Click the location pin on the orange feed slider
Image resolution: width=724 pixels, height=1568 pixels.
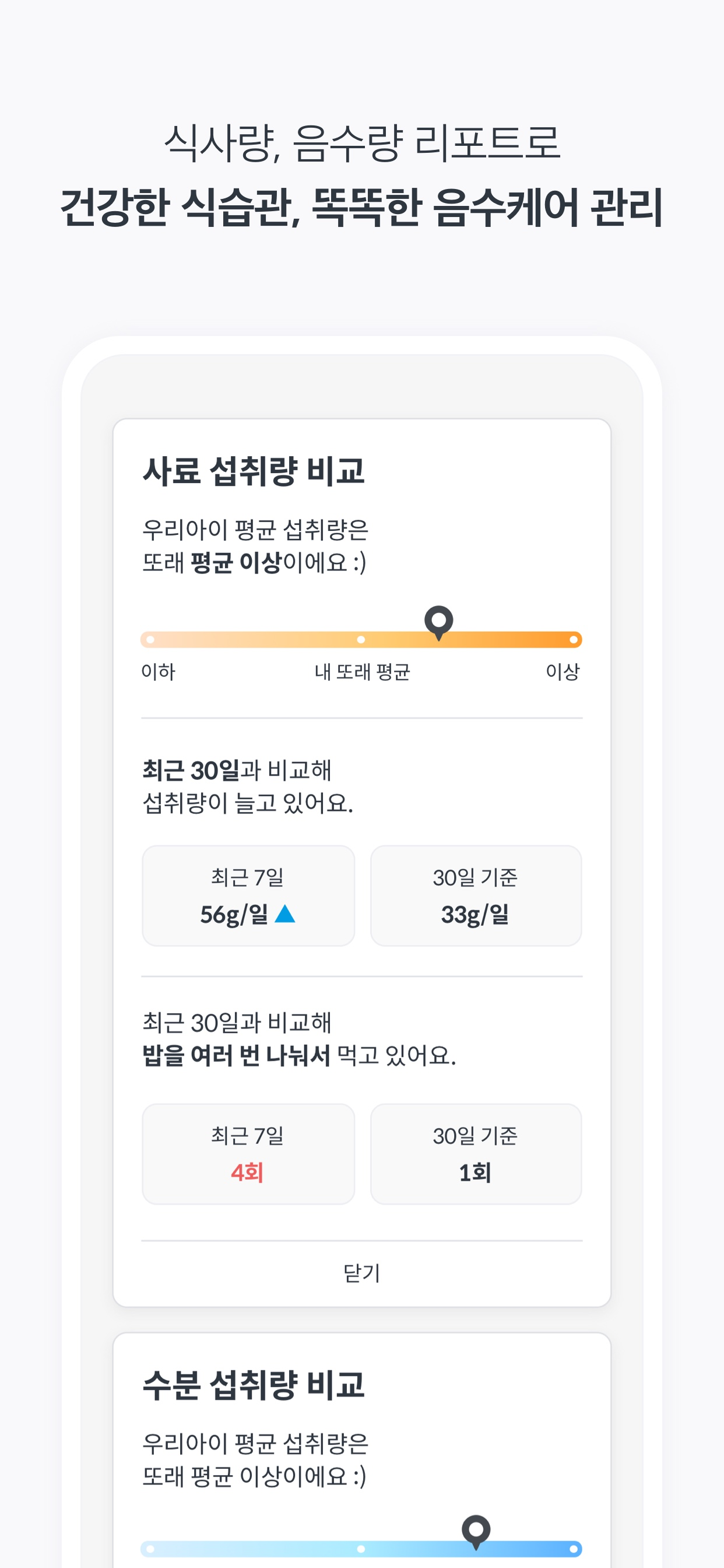click(439, 622)
